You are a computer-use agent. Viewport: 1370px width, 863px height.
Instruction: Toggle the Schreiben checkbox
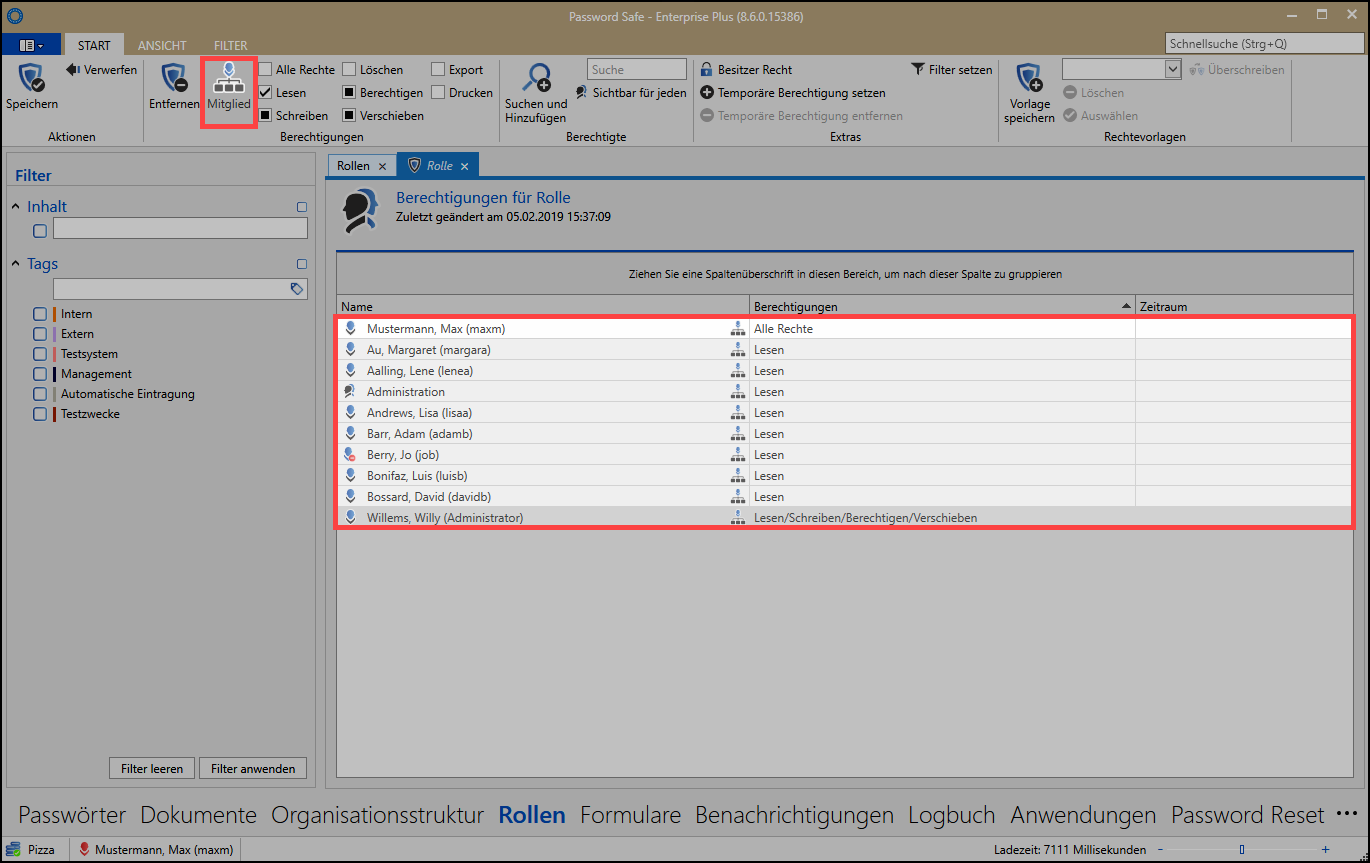point(266,116)
